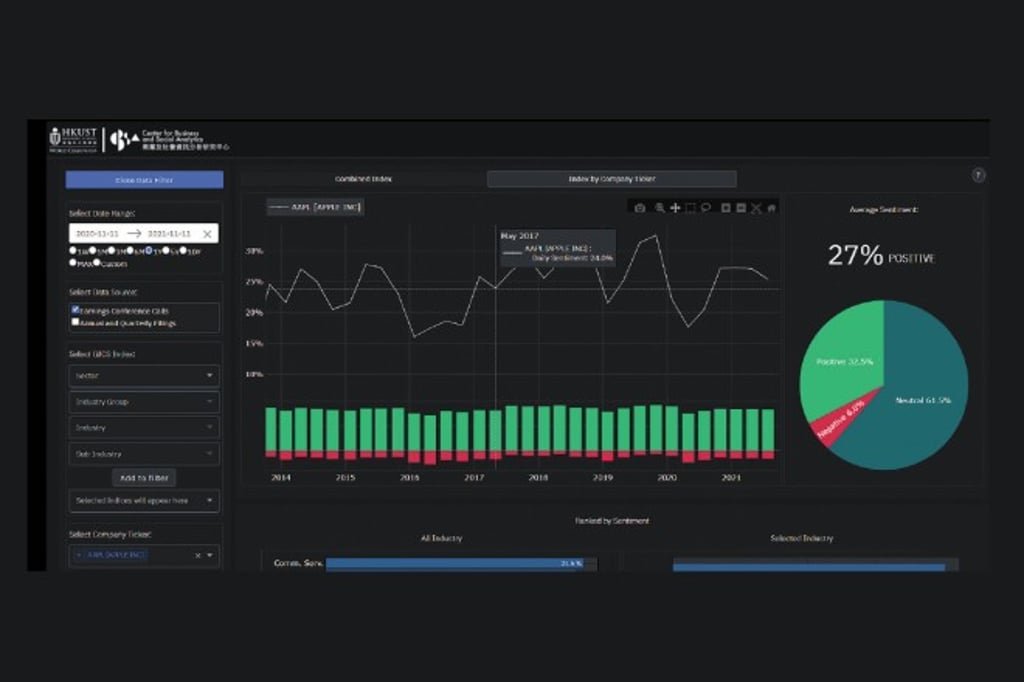The width and height of the screenshot is (1024, 682).
Task: Expand the Industry Group dropdown
Action: (144, 402)
